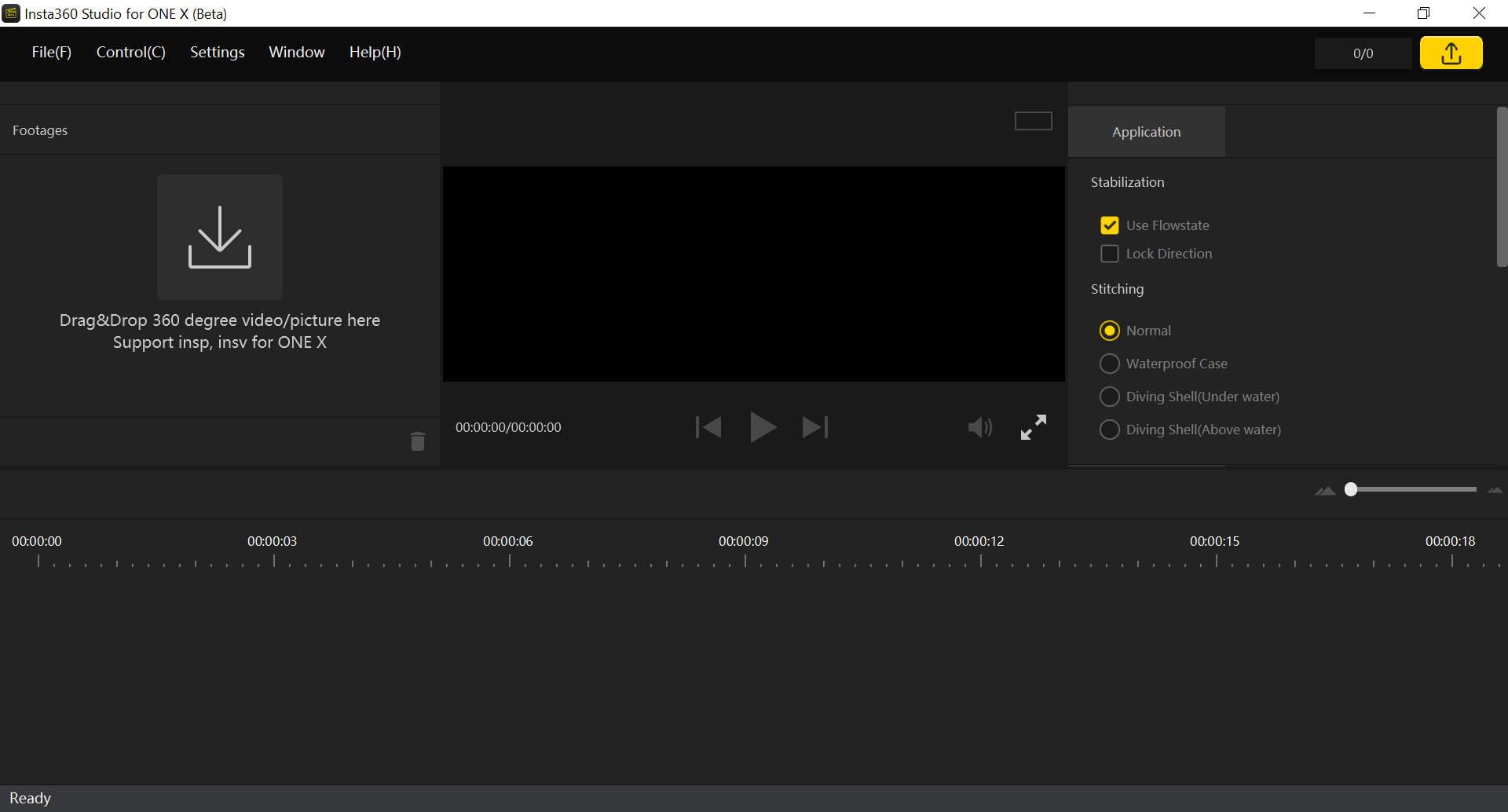Click the 00:00:15 timeline marker
This screenshot has width=1508, height=812.
pos(1214,541)
